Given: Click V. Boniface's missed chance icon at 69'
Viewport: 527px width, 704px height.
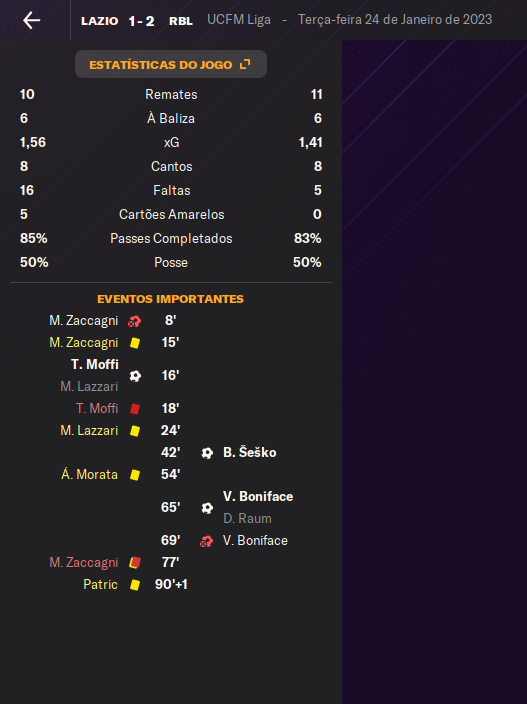Looking at the screenshot, I should click(206, 541).
